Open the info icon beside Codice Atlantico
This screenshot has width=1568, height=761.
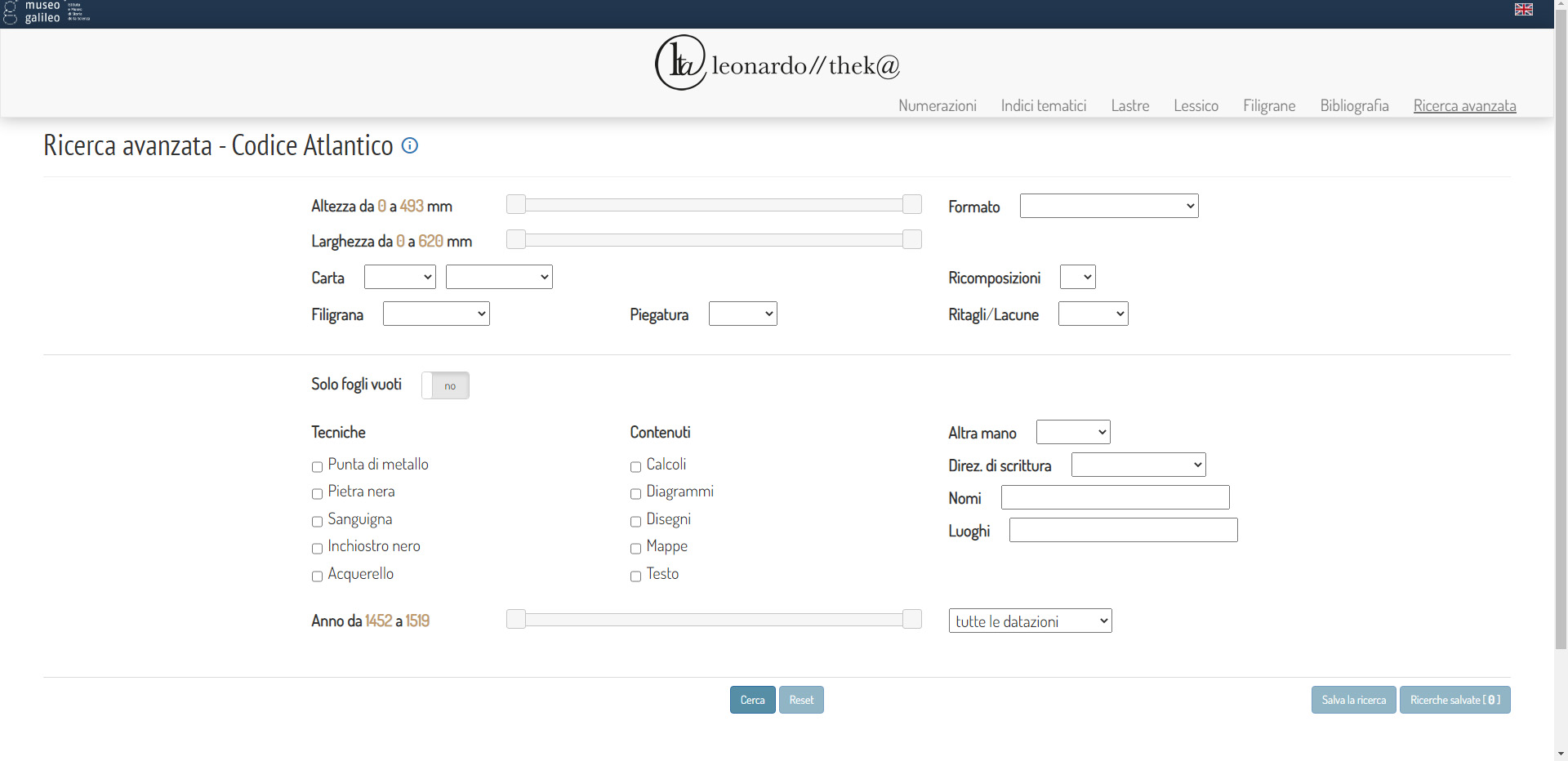pyautogui.click(x=410, y=145)
